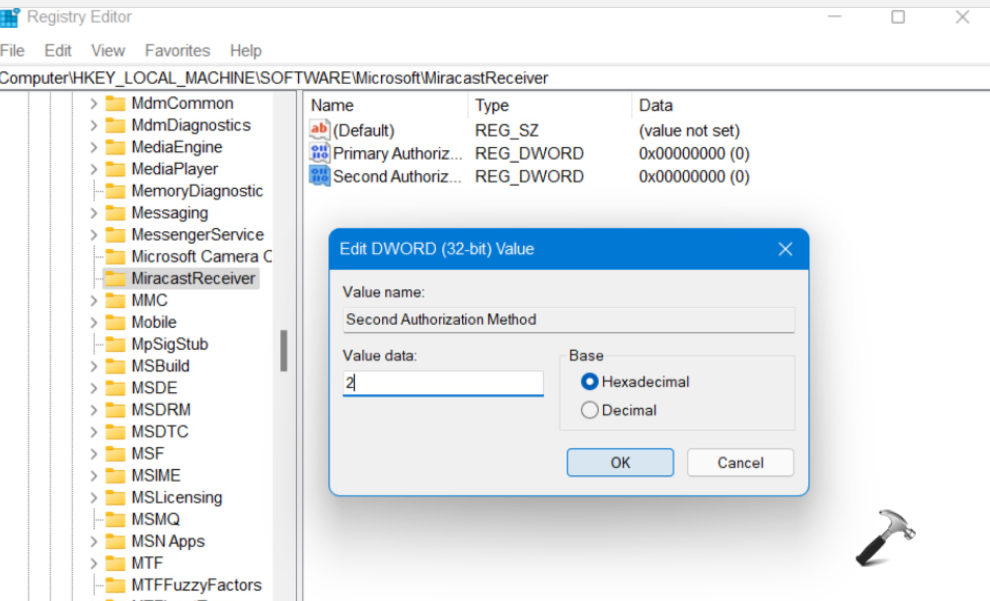
Task: Select the Primary Authorization DWORD value icon
Action: [319, 153]
